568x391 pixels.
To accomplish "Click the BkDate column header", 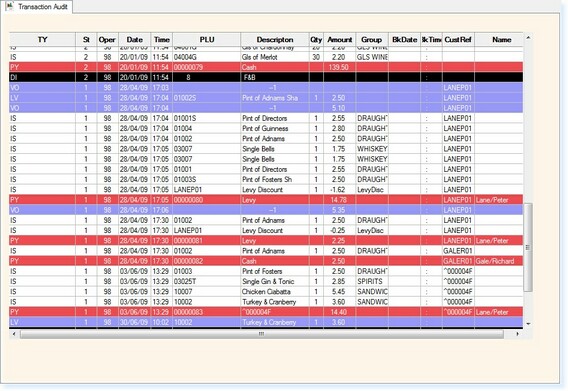I will tap(404, 39).
